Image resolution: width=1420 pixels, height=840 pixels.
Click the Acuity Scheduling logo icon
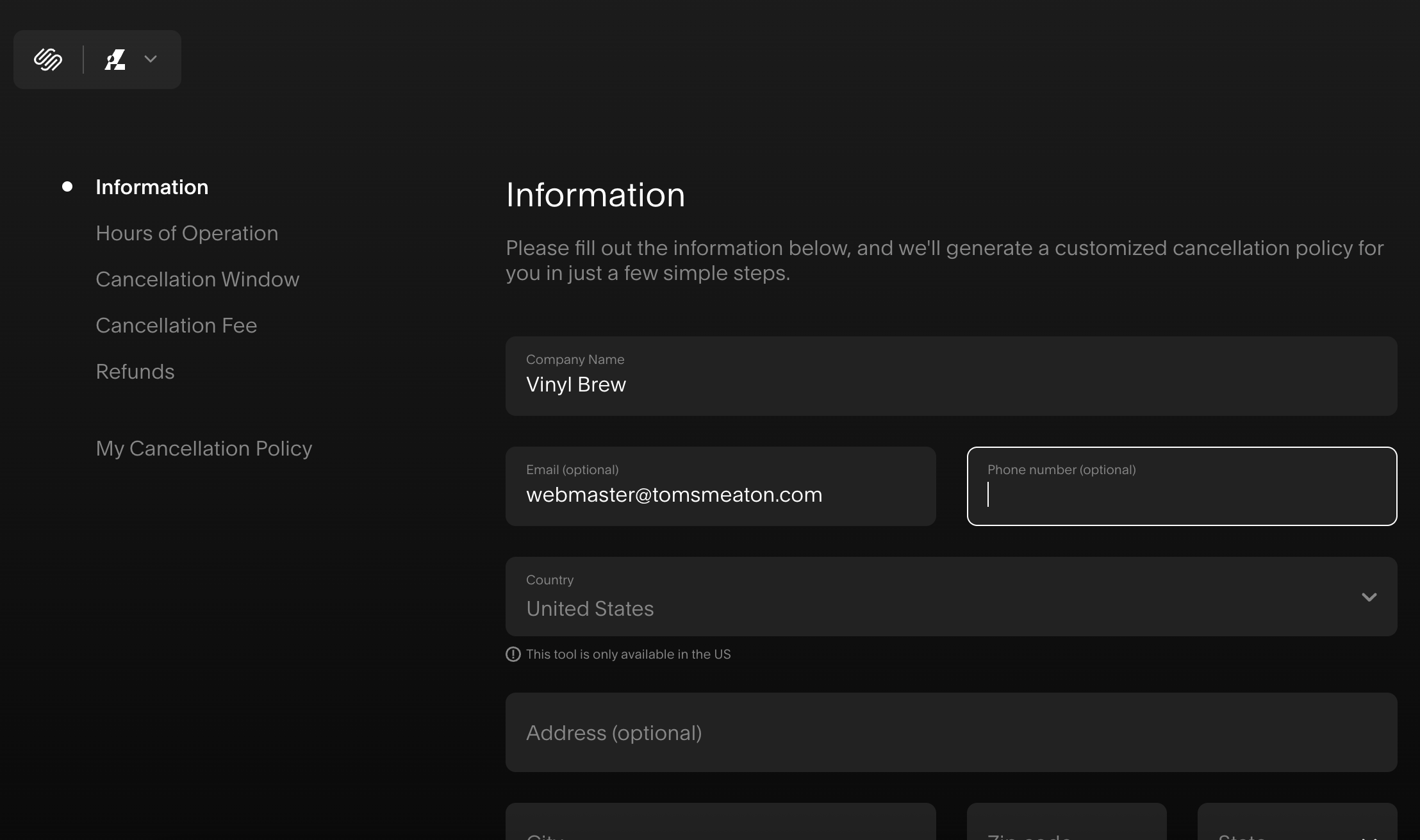pos(115,60)
